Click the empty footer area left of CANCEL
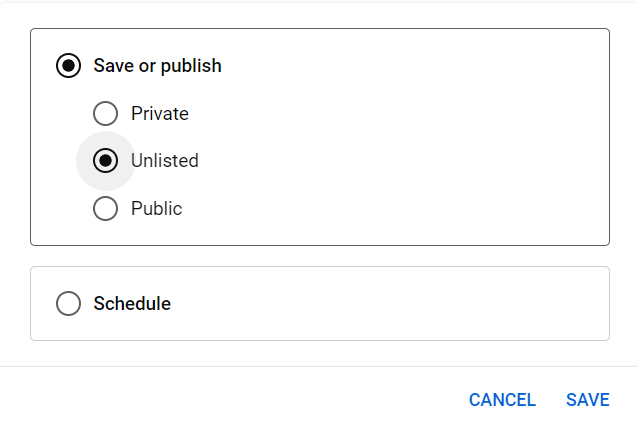 [232, 400]
